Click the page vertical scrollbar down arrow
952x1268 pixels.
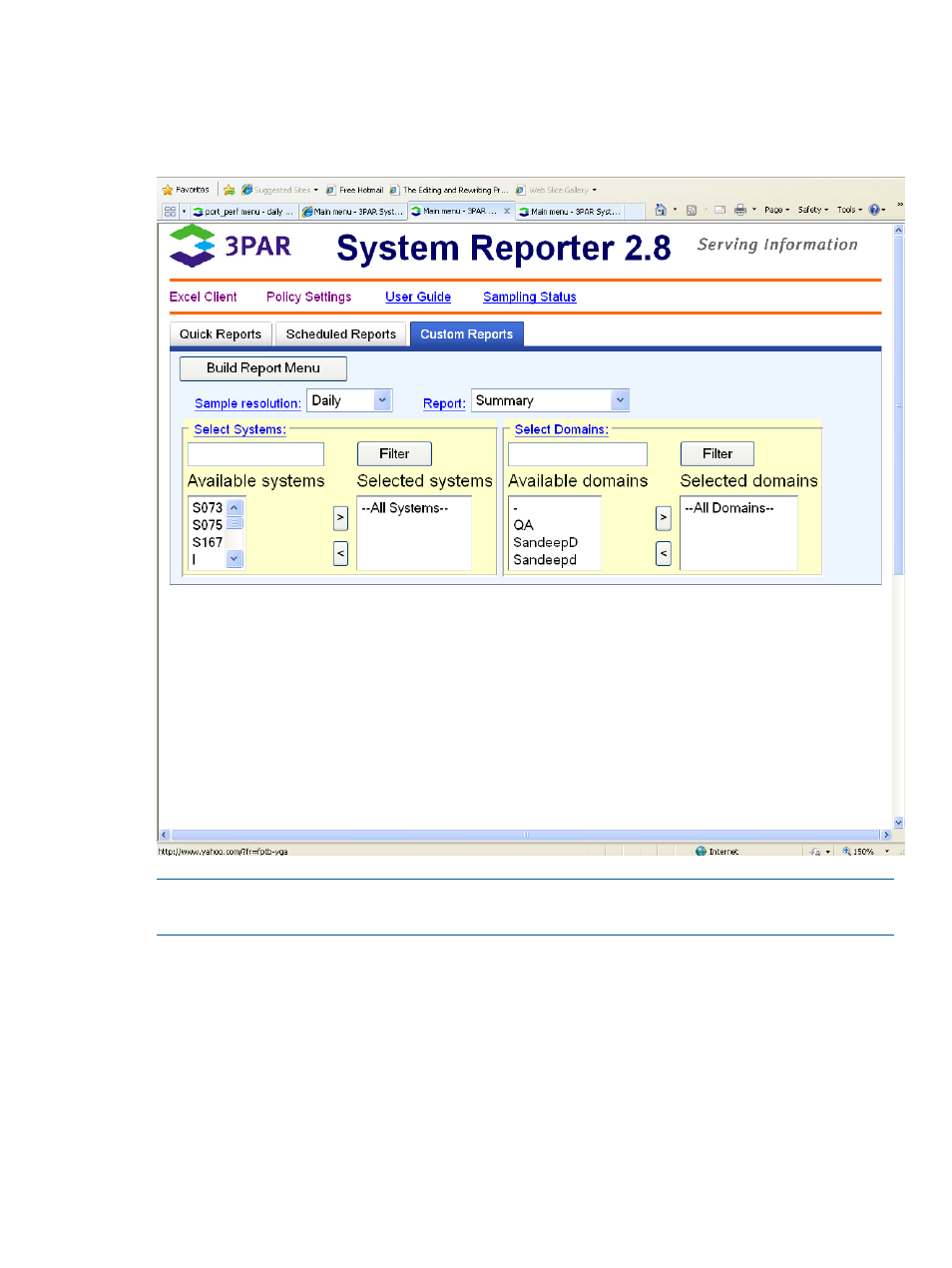(x=898, y=823)
